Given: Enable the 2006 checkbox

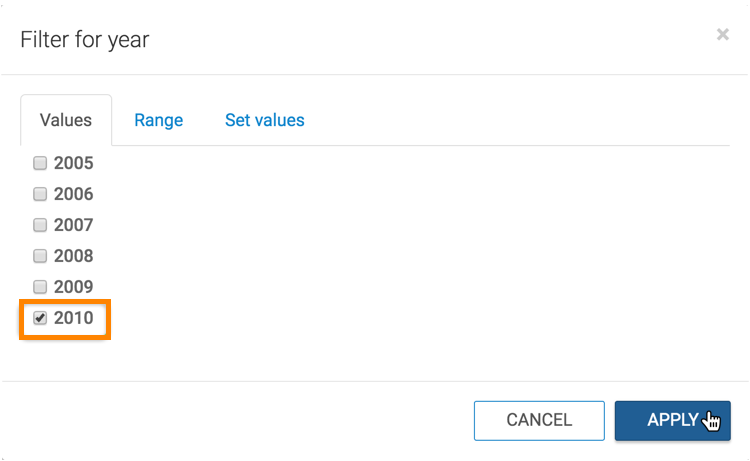Looking at the screenshot, I should 40,194.
